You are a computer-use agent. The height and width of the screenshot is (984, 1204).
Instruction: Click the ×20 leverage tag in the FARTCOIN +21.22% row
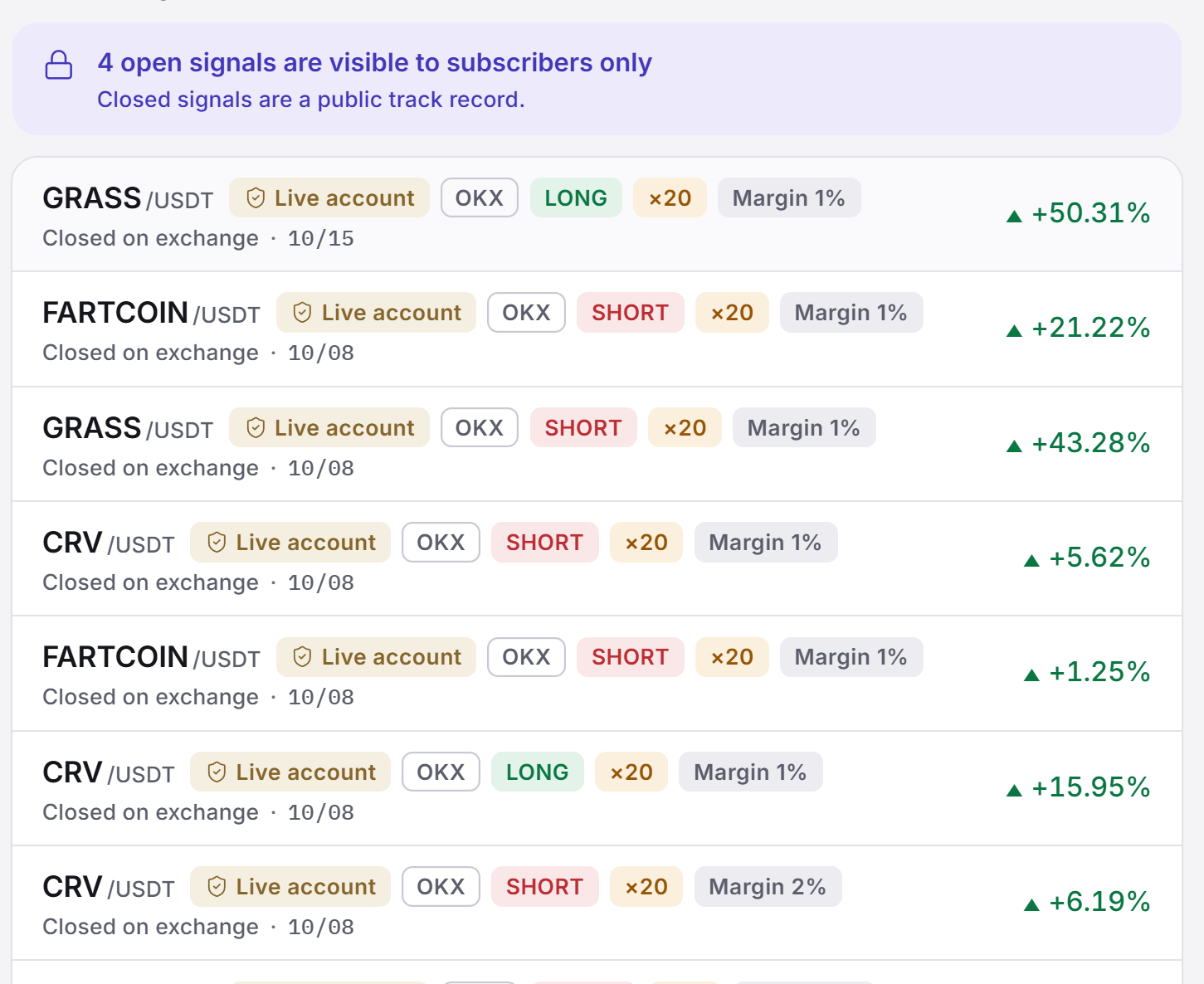pos(732,313)
